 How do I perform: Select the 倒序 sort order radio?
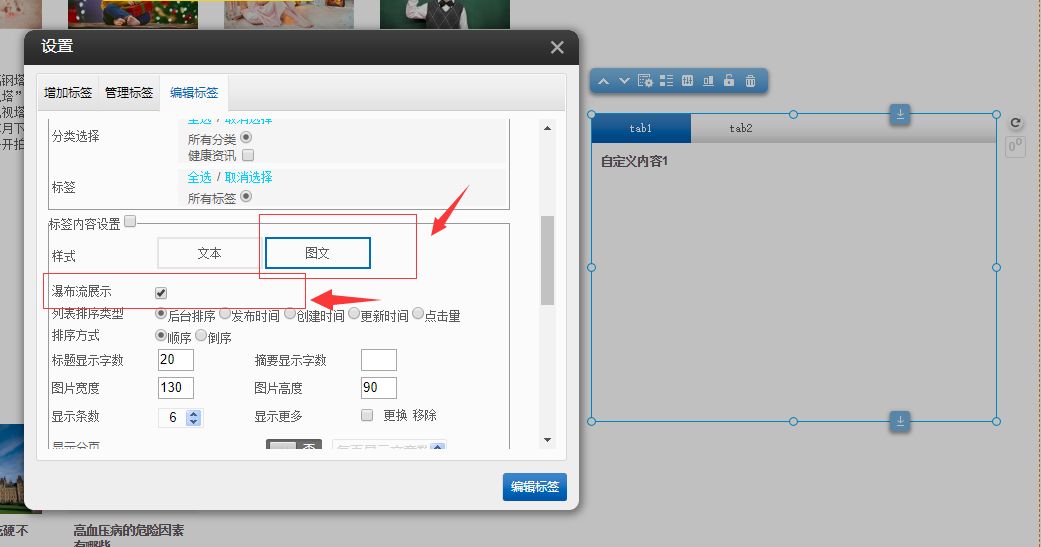pos(201,336)
